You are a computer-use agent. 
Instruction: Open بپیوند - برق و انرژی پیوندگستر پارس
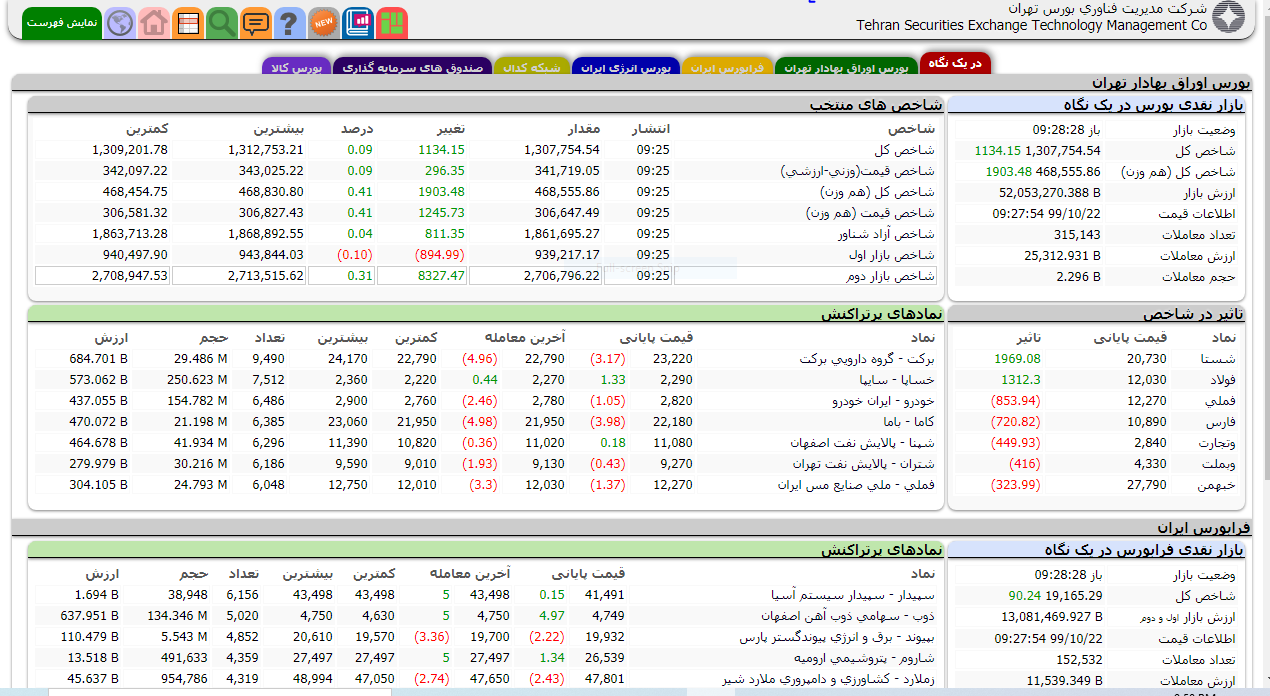click(837, 637)
